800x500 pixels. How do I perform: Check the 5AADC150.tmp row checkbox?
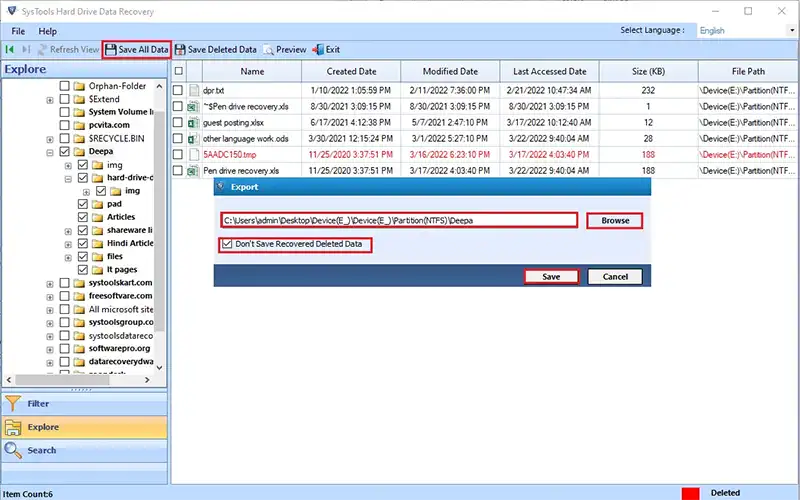pyautogui.click(x=178, y=155)
